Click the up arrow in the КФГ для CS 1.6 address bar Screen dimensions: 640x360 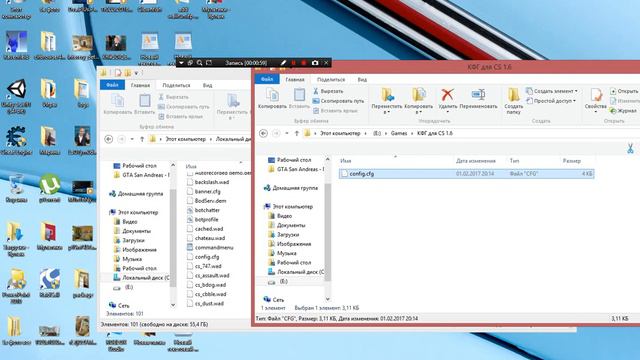(x=297, y=133)
